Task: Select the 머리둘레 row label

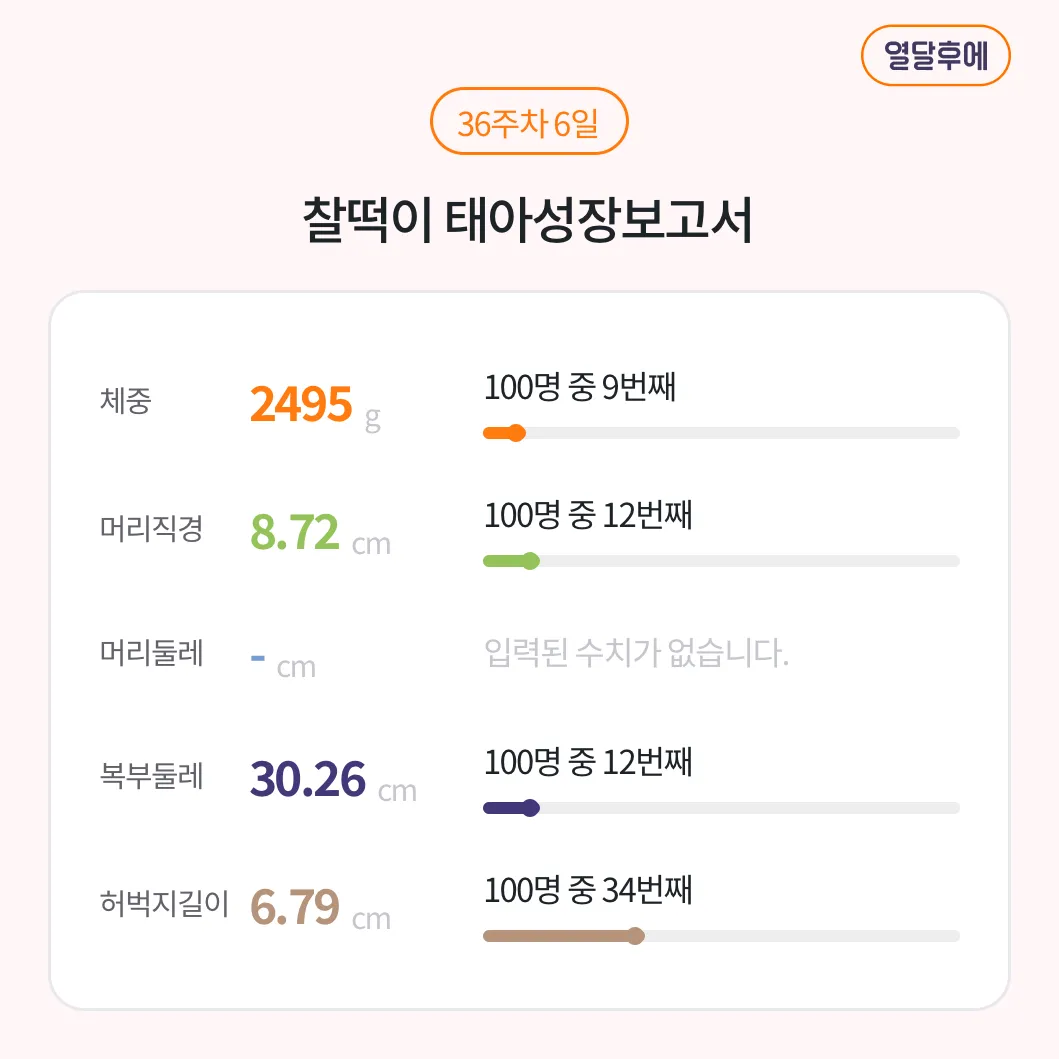Action: click(151, 652)
